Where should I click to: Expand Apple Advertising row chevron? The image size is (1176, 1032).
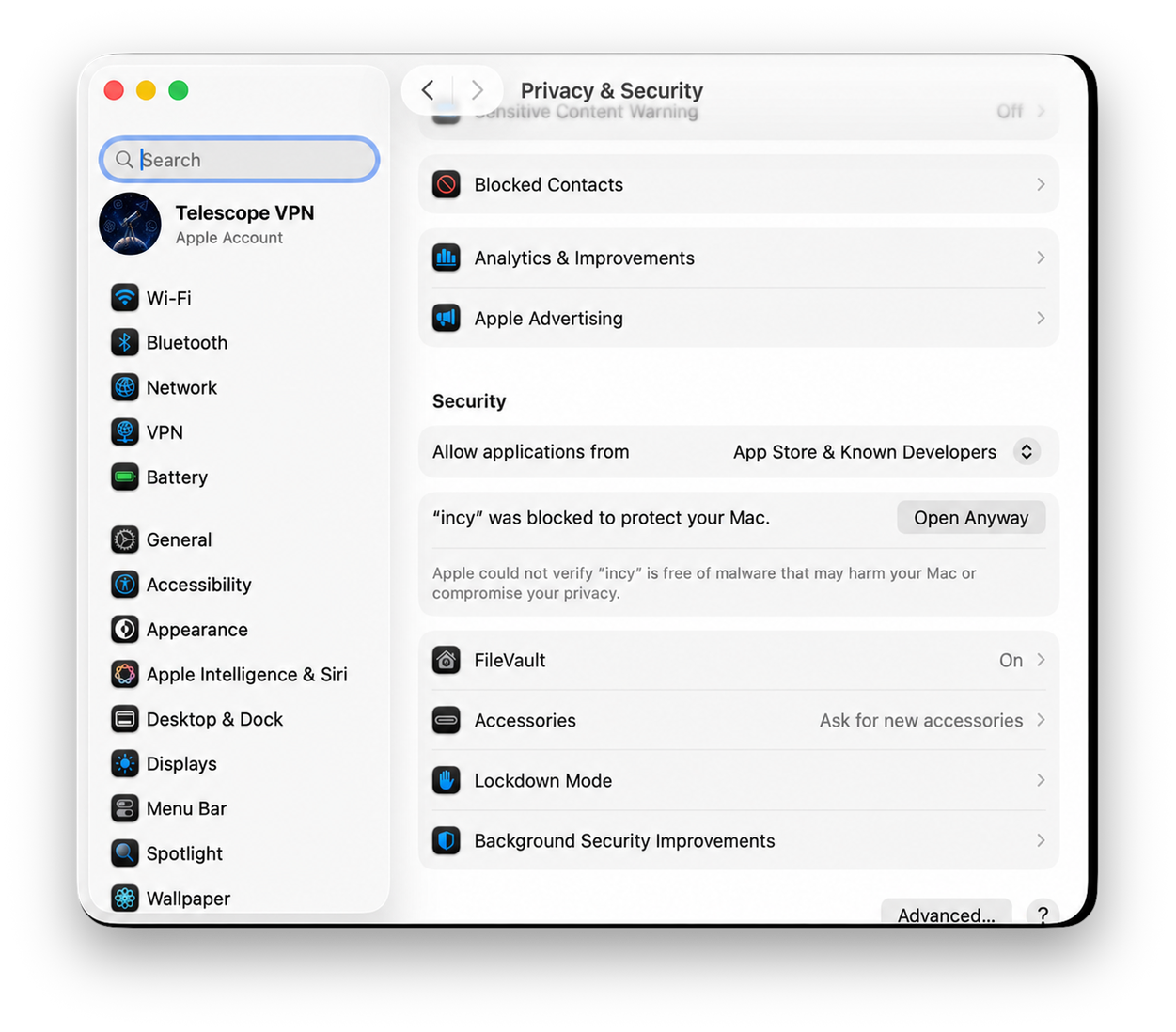point(1041,318)
